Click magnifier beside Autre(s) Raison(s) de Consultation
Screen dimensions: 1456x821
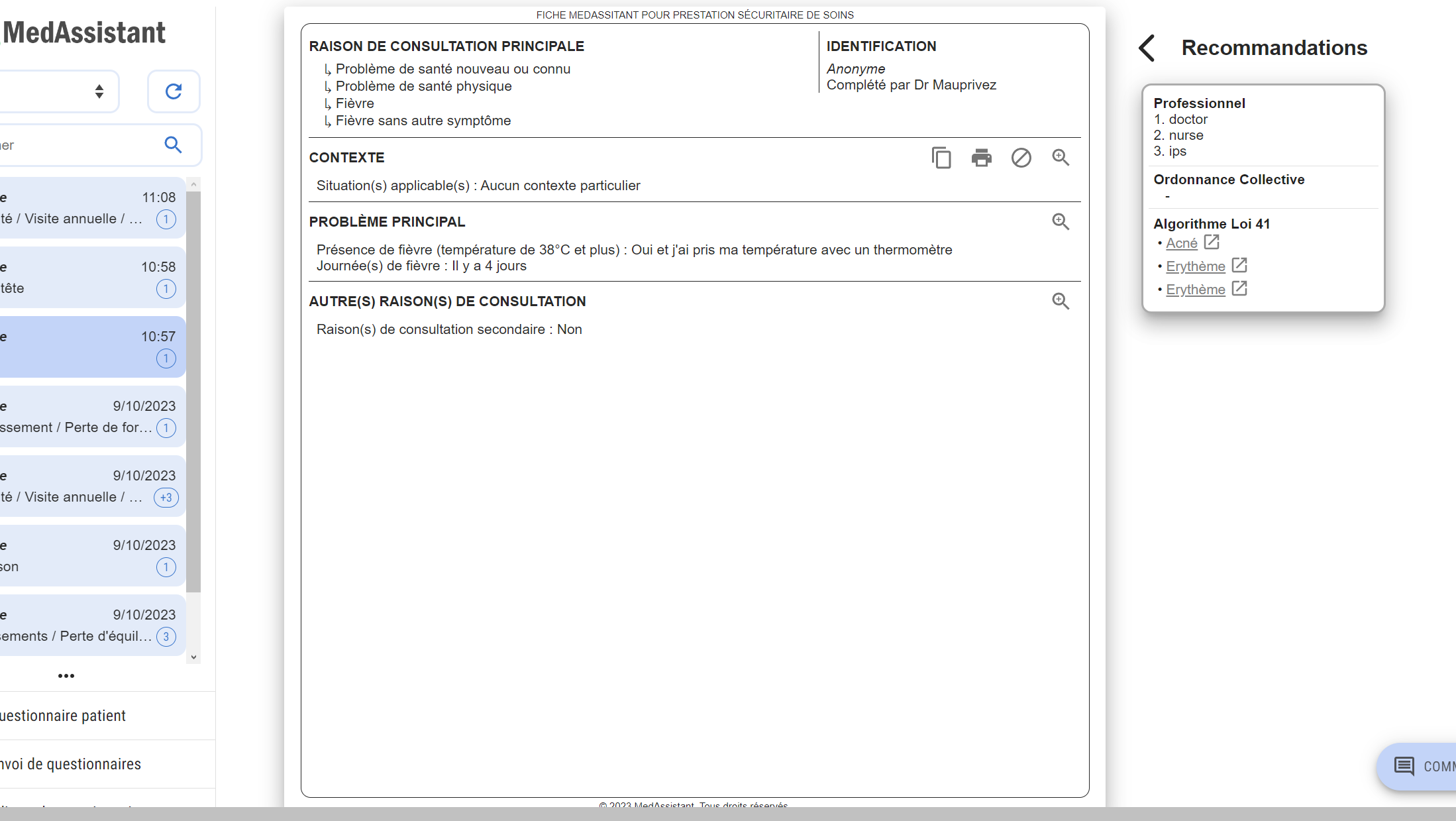[x=1061, y=301]
